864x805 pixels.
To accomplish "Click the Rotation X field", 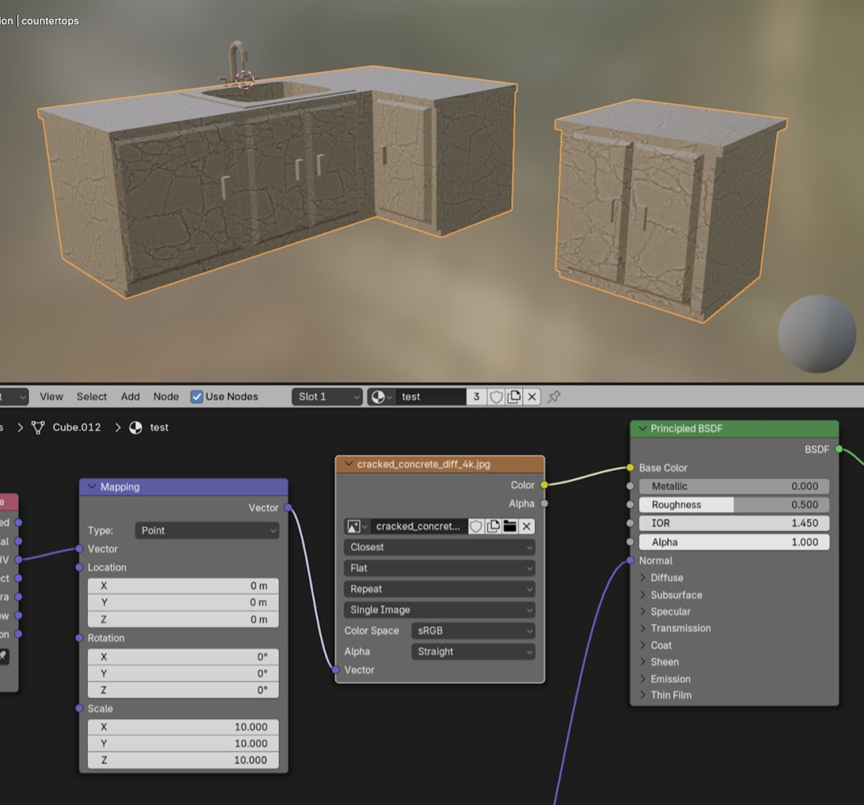I will (183, 657).
